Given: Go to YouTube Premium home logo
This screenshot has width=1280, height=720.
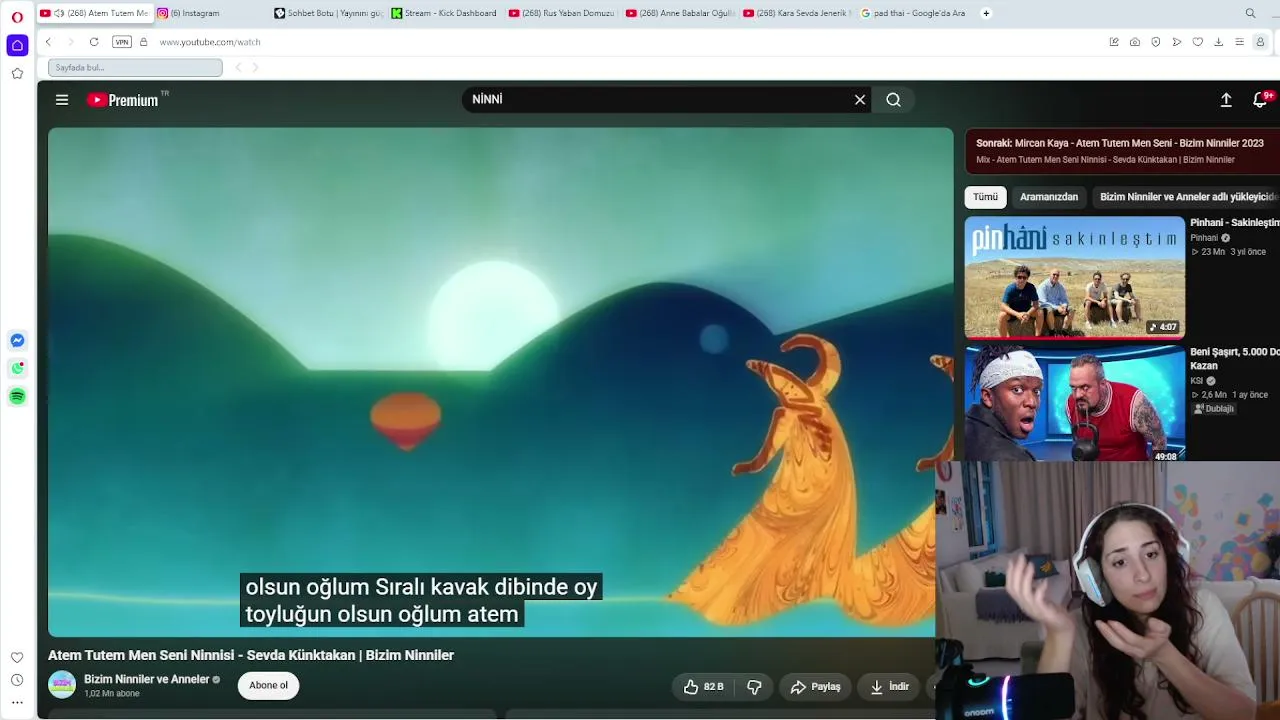Looking at the screenshot, I should pyautogui.click(x=124, y=100).
